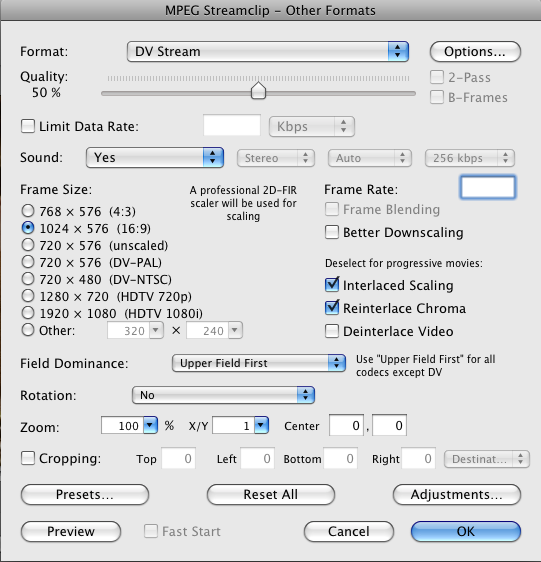Screen dimensions: 541x562
Task: Select 768 × 576 (4:3) frame size
Action: tap(28, 211)
